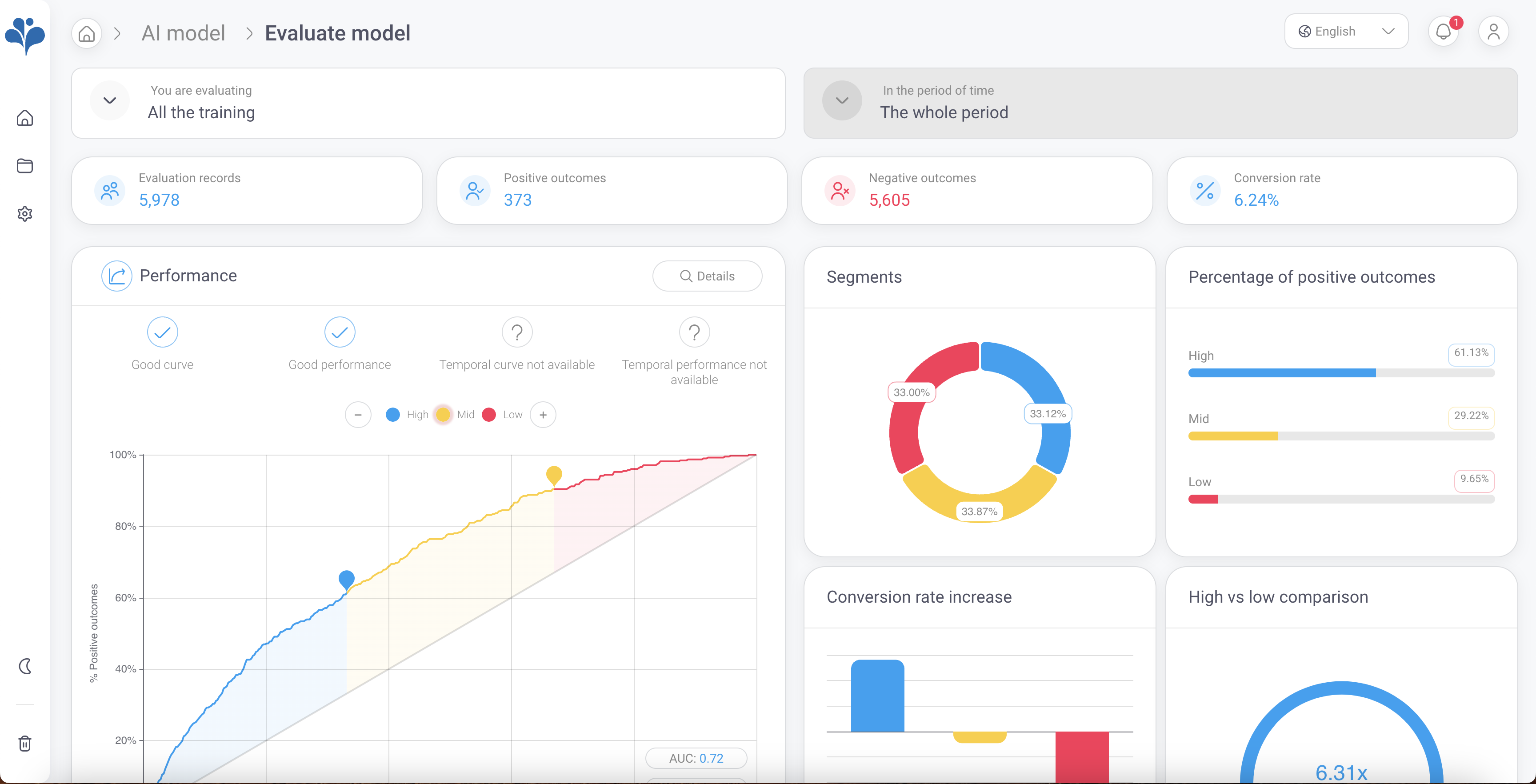Image resolution: width=1536 pixels, height=784 pixels.
Task: Open the Home icon in sidebar
Action: [25, 118]
